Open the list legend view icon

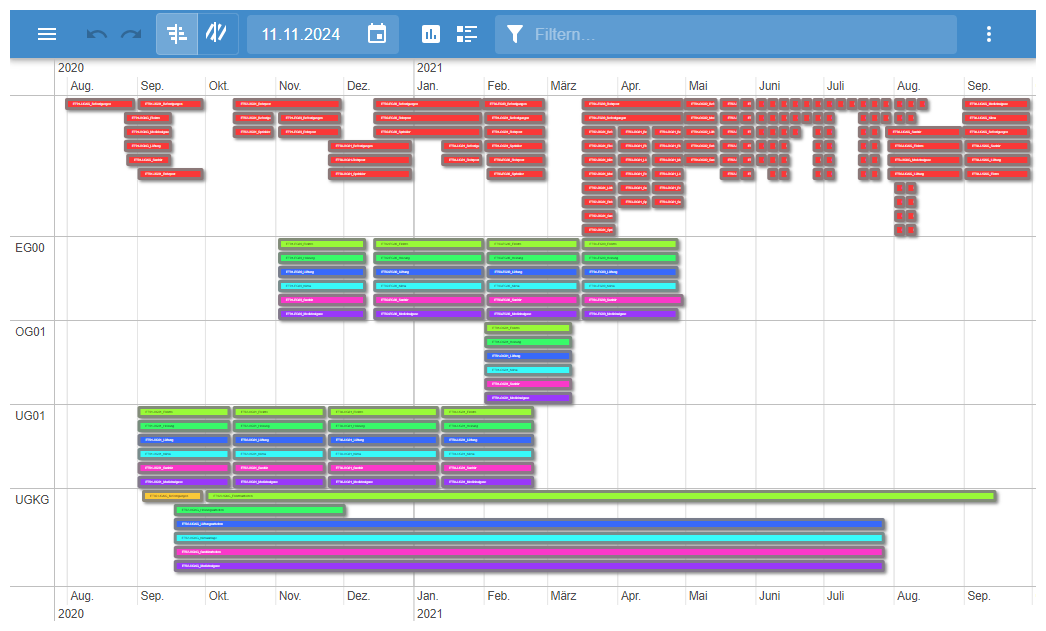(467, 34)
